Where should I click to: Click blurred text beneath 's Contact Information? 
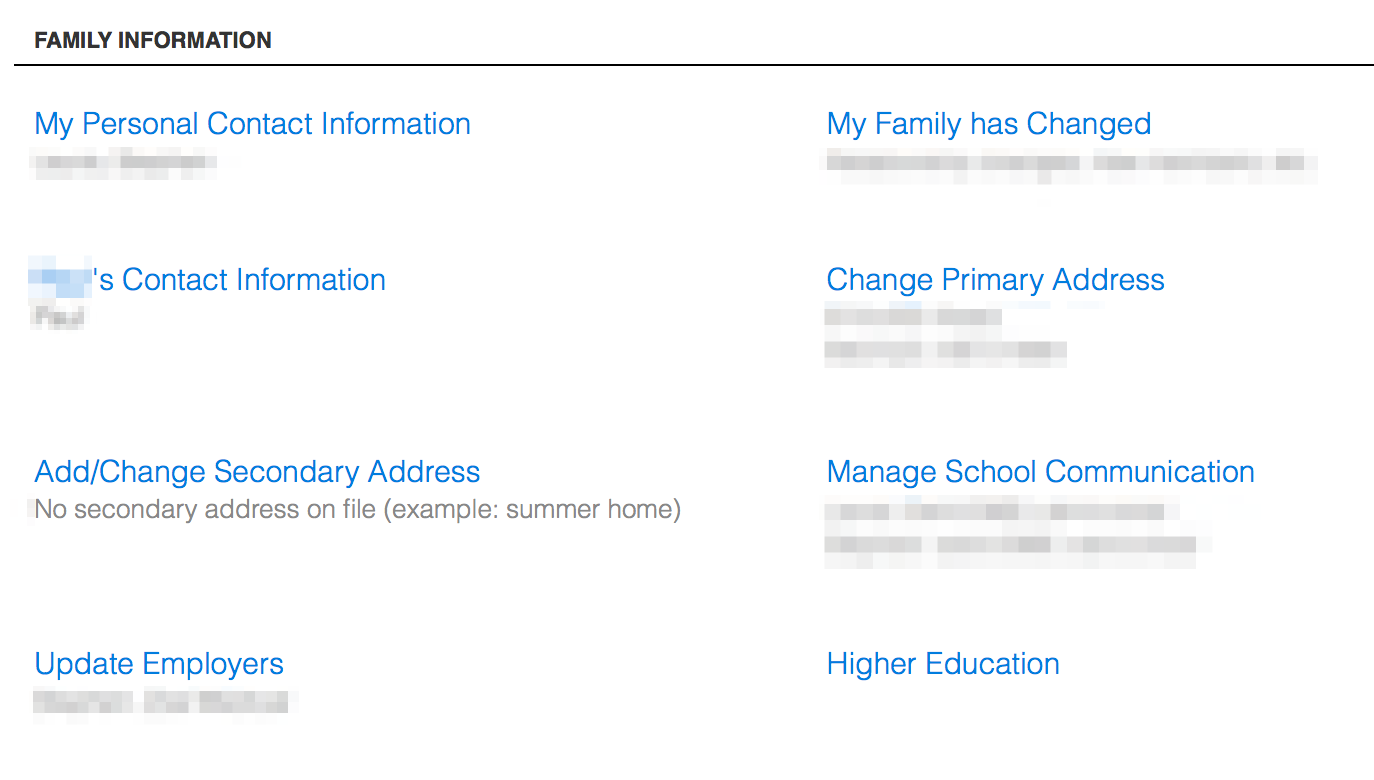coord(59,317)
